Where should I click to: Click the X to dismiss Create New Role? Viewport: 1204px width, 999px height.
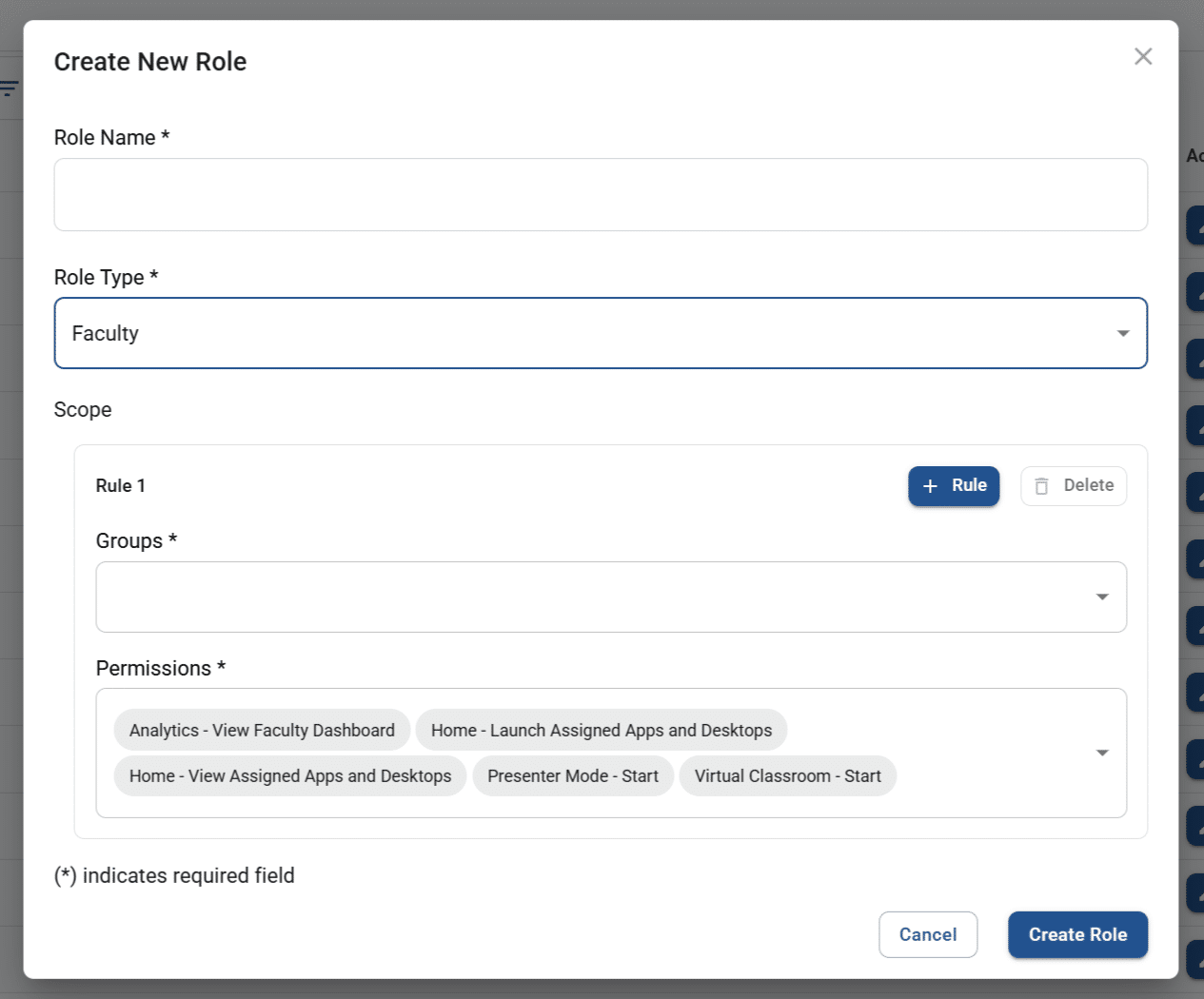click(1142, 56)
